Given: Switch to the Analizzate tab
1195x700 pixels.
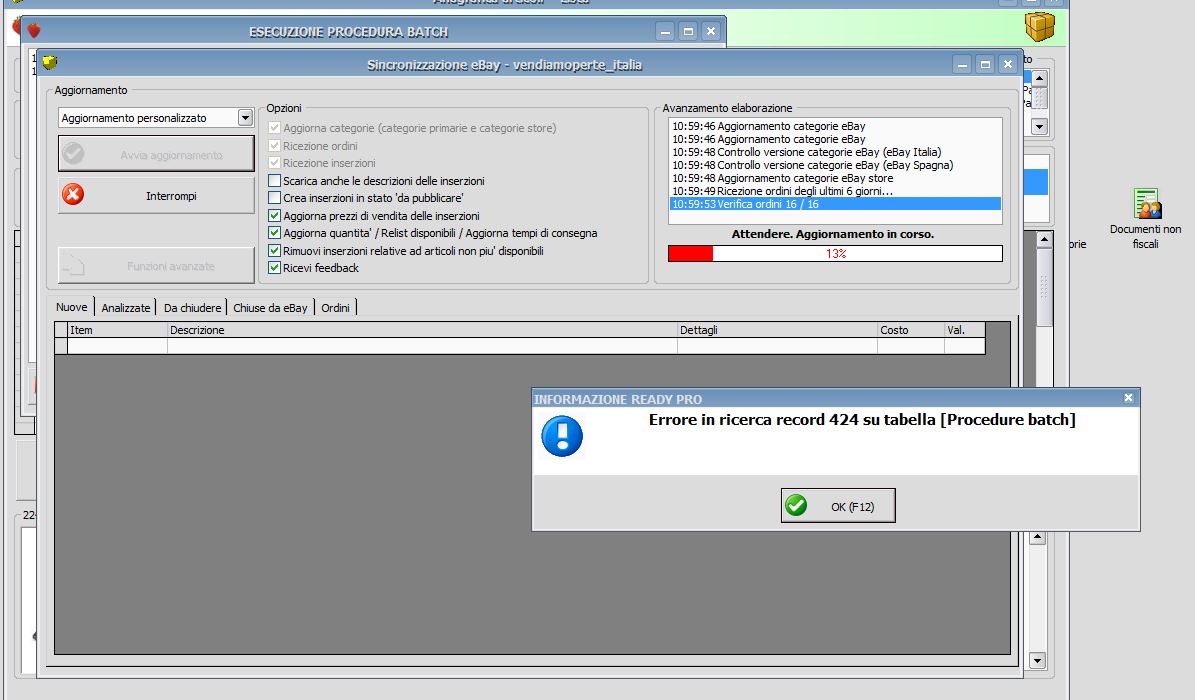Looking at the screenshot, I should [126, 307].
